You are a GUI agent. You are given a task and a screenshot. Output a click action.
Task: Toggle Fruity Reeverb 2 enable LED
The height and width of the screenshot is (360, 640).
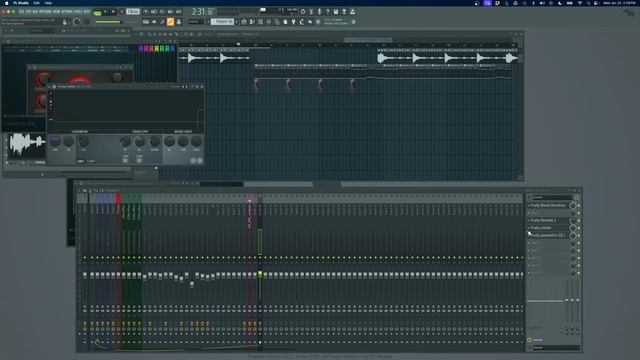(579, 220)
